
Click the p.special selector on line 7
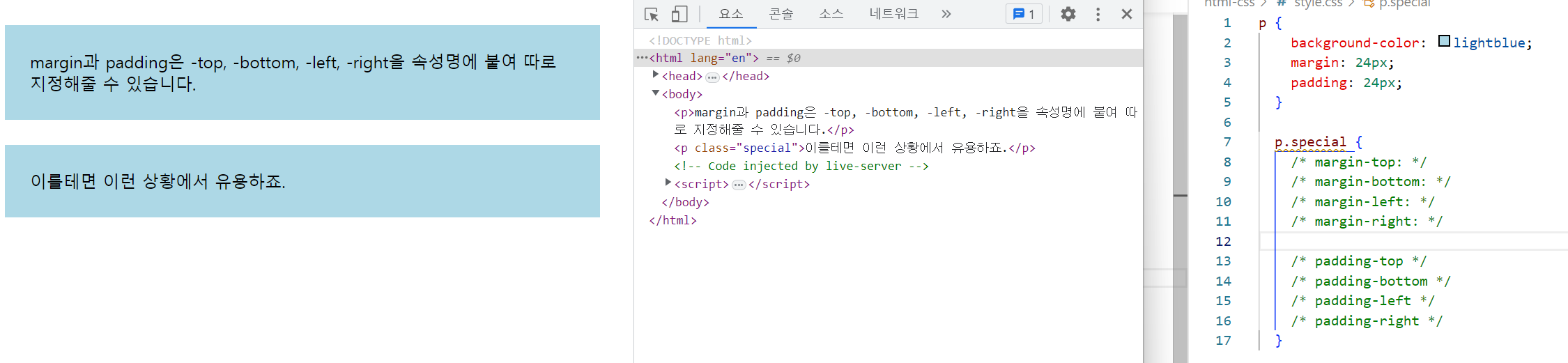click(x=1310, y=142)
